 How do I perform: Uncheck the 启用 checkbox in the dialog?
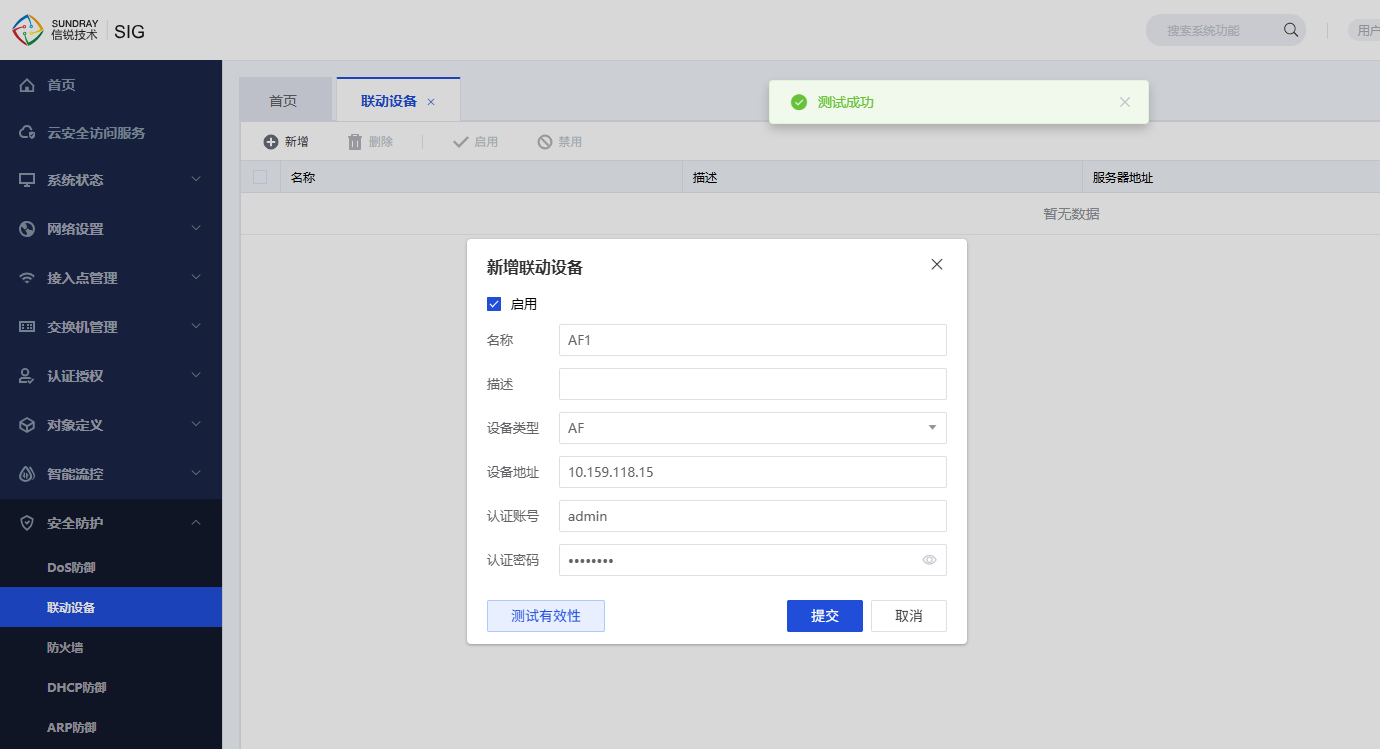(494, 304)
